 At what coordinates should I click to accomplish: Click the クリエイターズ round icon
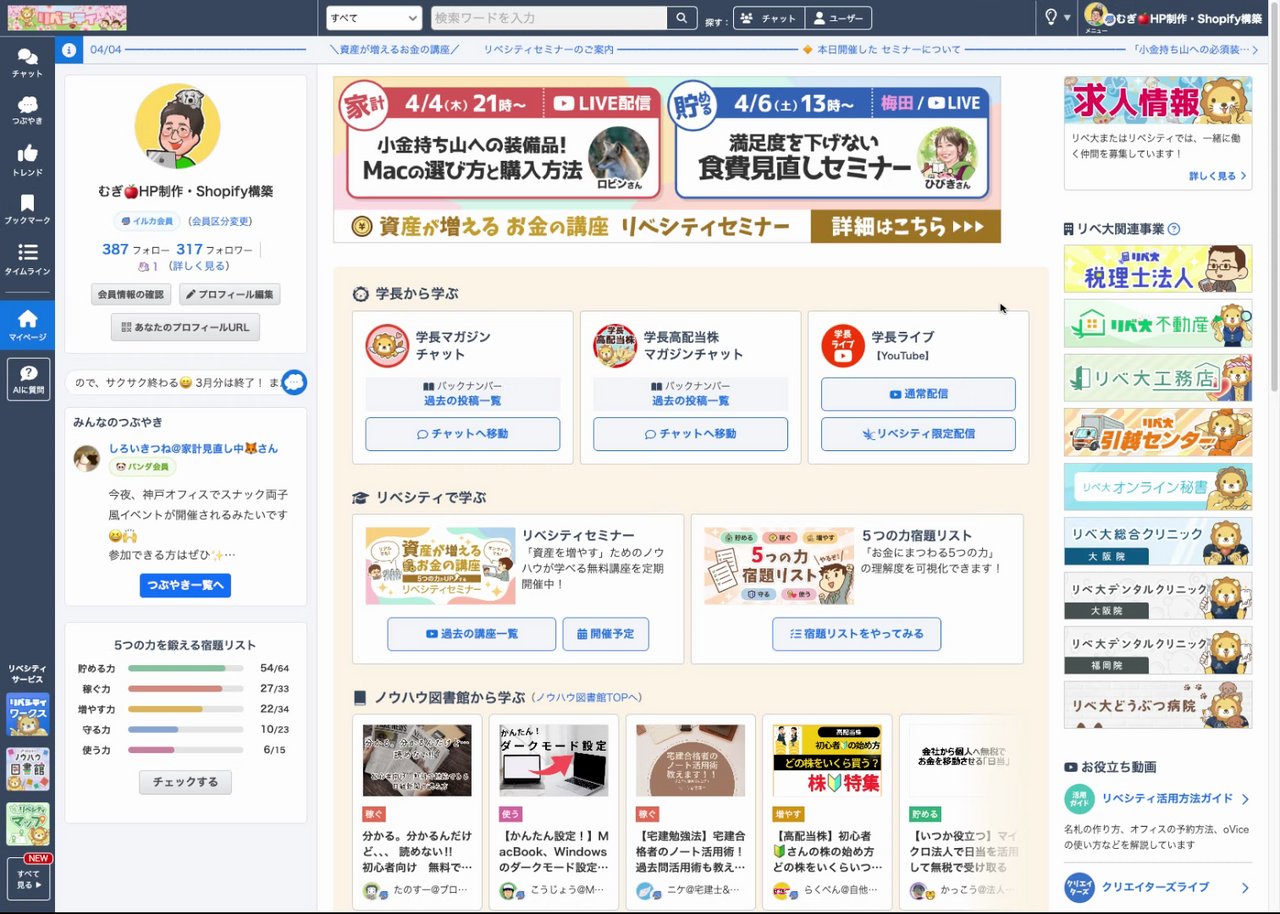coord(1079,887)
